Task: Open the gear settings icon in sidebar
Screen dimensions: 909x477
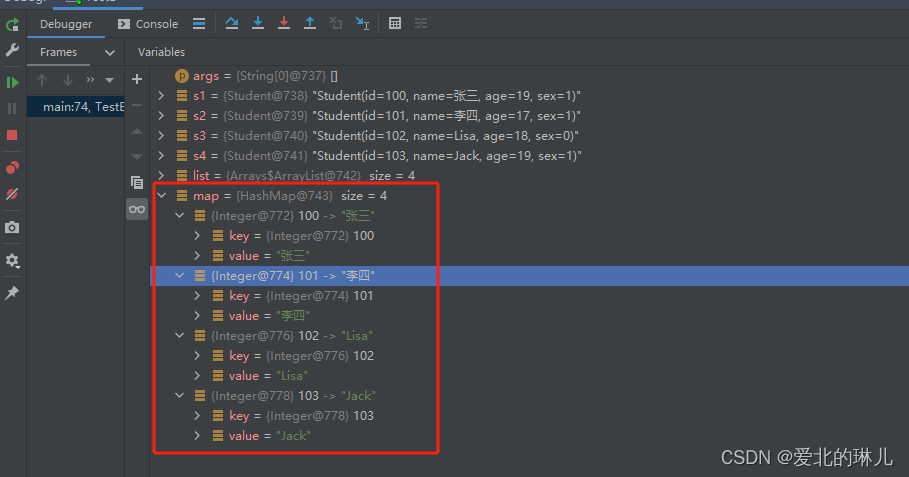Action: (x=12, y=261)
